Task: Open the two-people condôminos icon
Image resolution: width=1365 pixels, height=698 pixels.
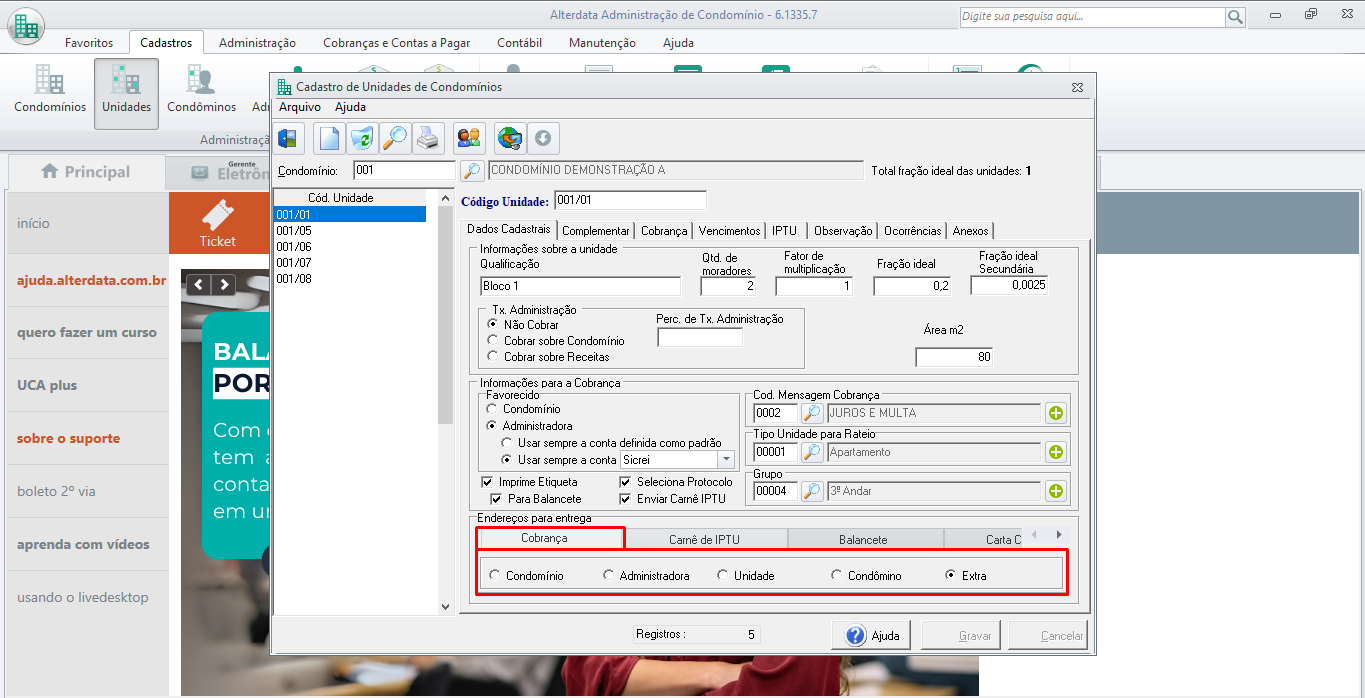Action: click(468, 138)
